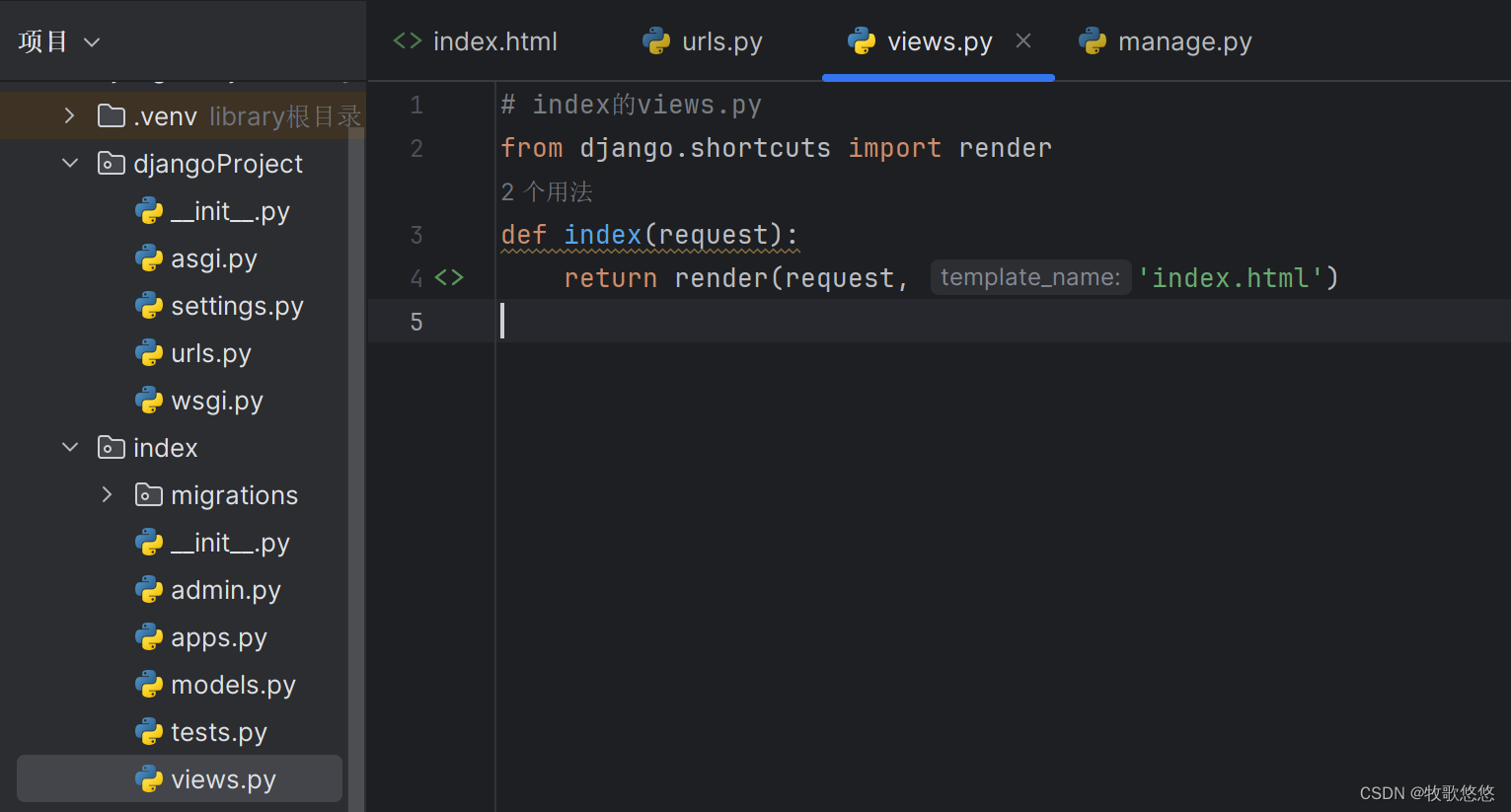Open wsgi.py in project tree
The height and width of the screenshot is (812, 1511).
[217, 401]
